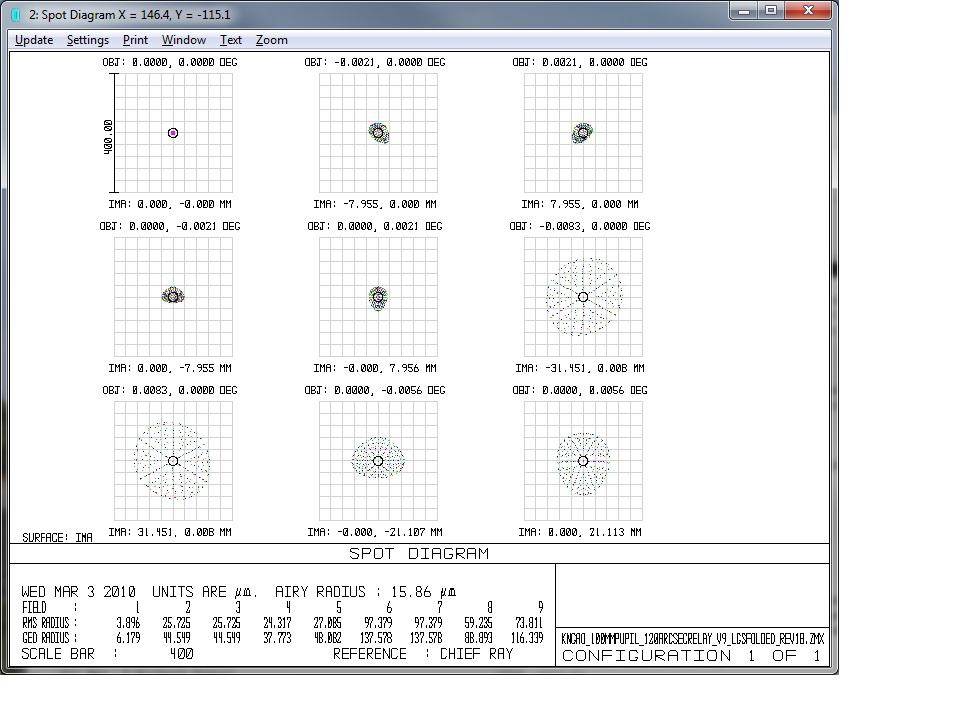Click the AIRY RADIUS : 15.86 text

click(365, 592)
